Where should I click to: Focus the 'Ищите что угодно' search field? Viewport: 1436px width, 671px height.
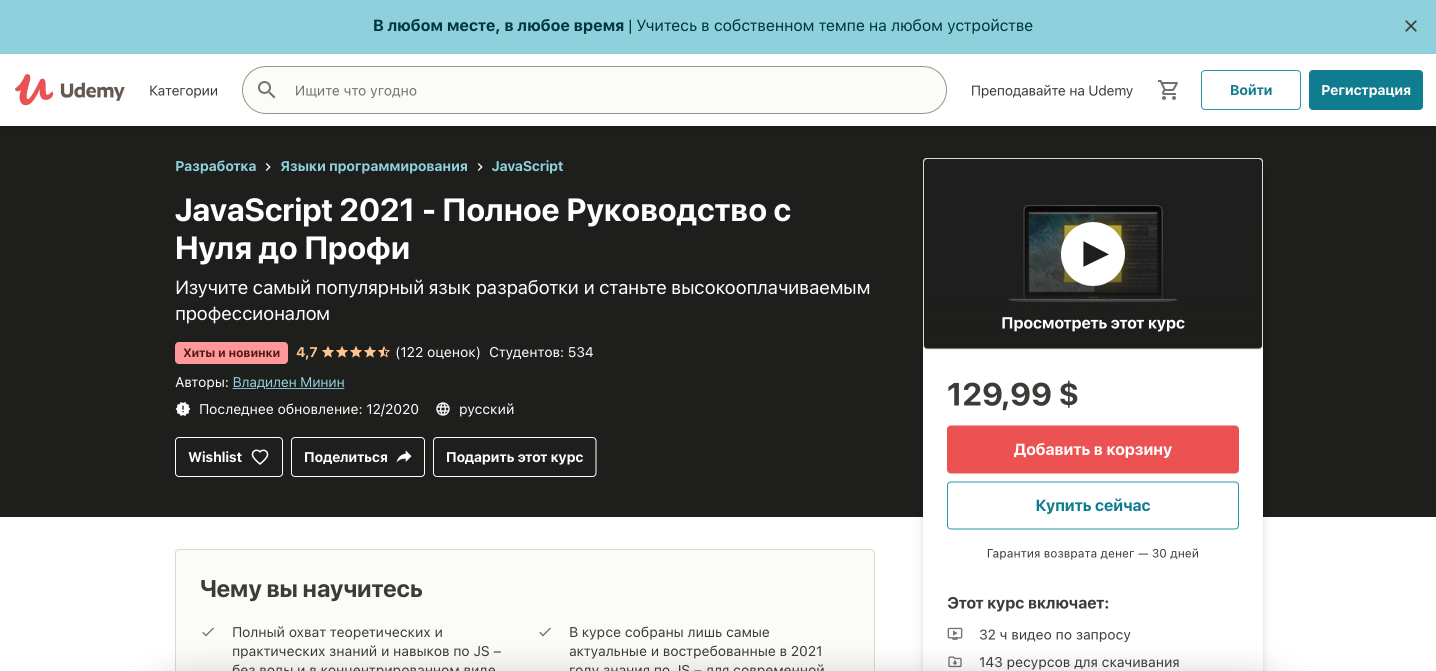click(594, 90)
